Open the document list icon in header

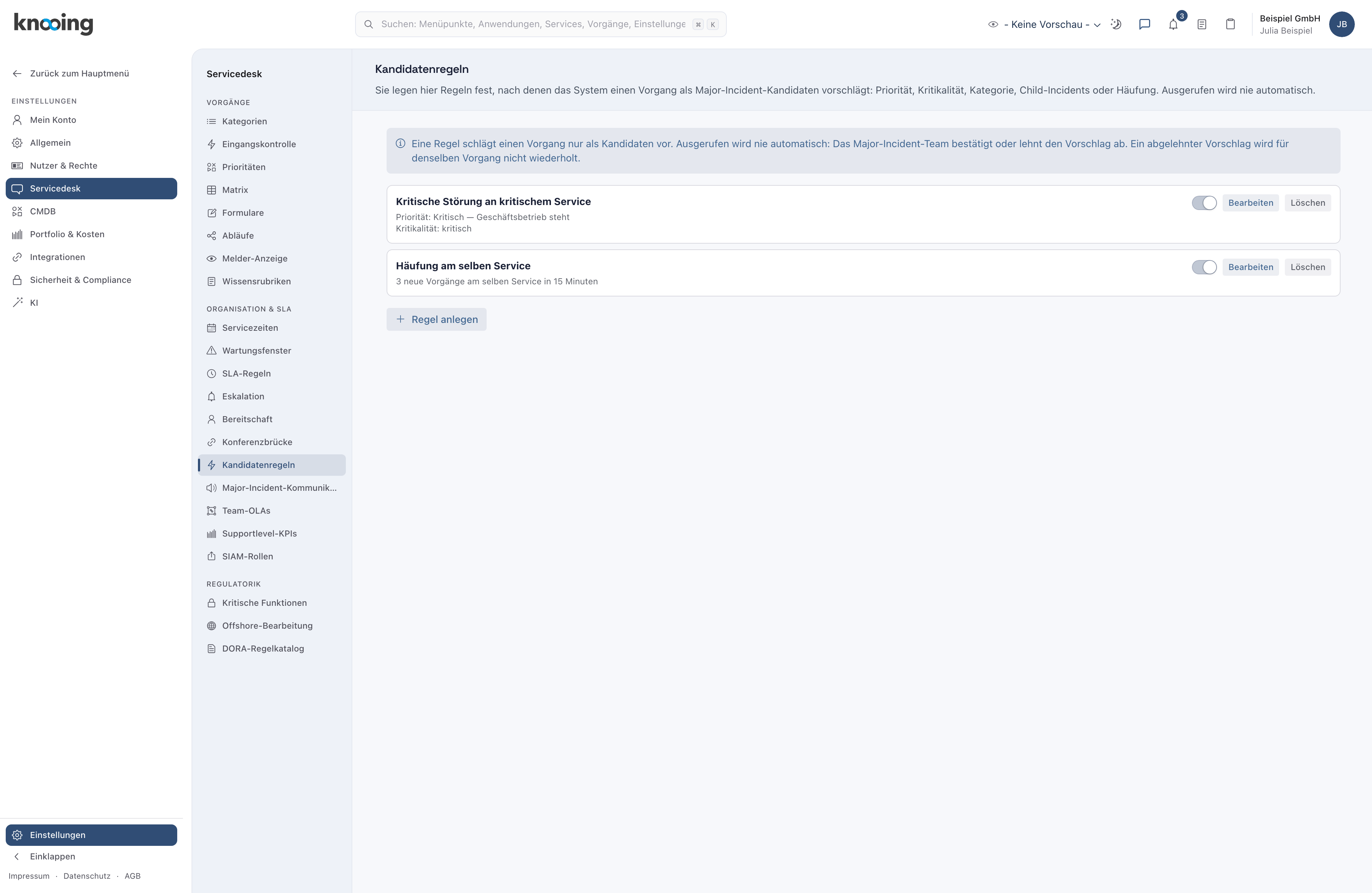click(x=1202, y=24)
